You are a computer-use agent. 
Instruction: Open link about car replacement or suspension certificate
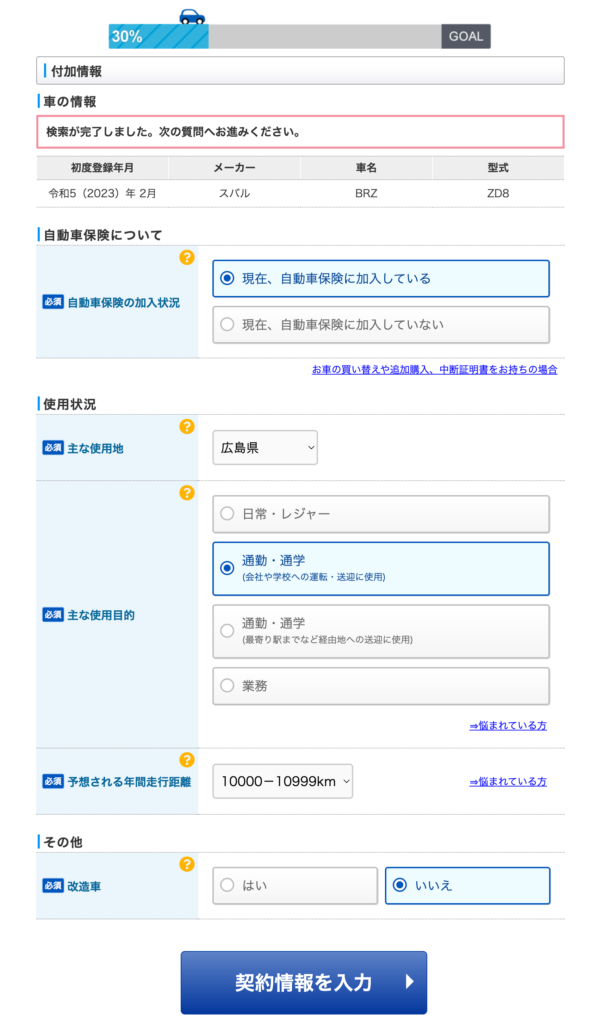coord(434,370)
